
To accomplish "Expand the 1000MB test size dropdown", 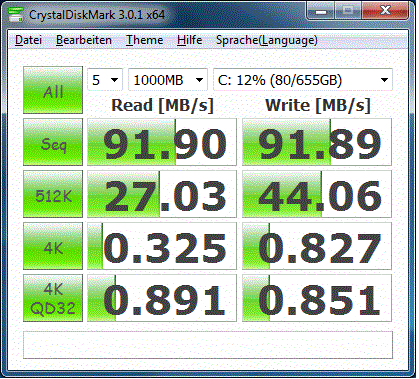I will click(x=168, y=80).
